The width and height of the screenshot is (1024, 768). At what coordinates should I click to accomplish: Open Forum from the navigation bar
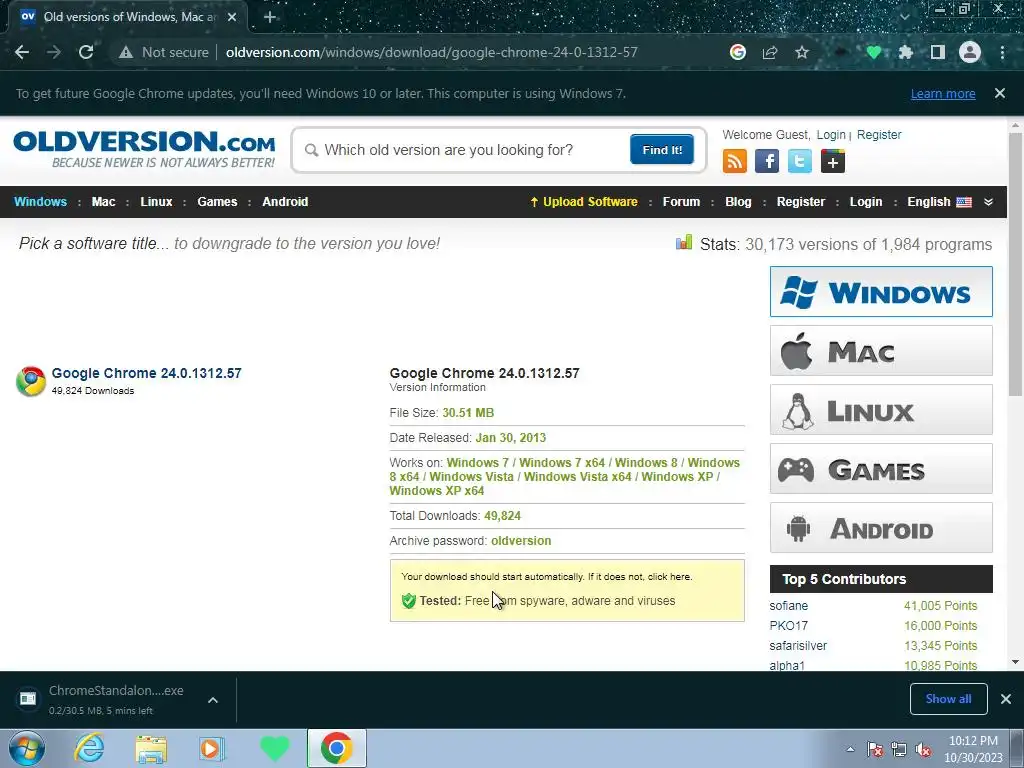(x=681, y=202)
